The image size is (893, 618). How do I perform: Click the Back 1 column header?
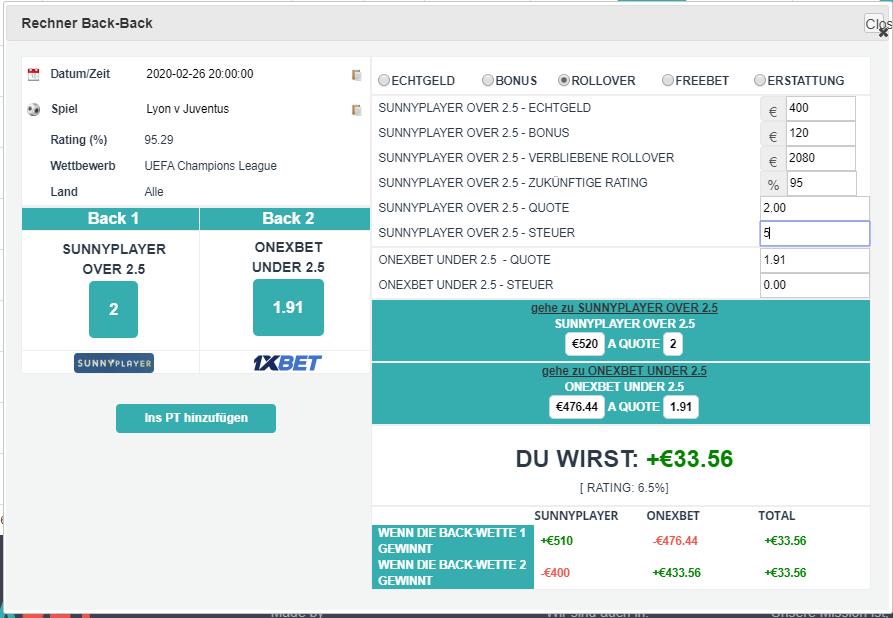click(x=110, y=219)
